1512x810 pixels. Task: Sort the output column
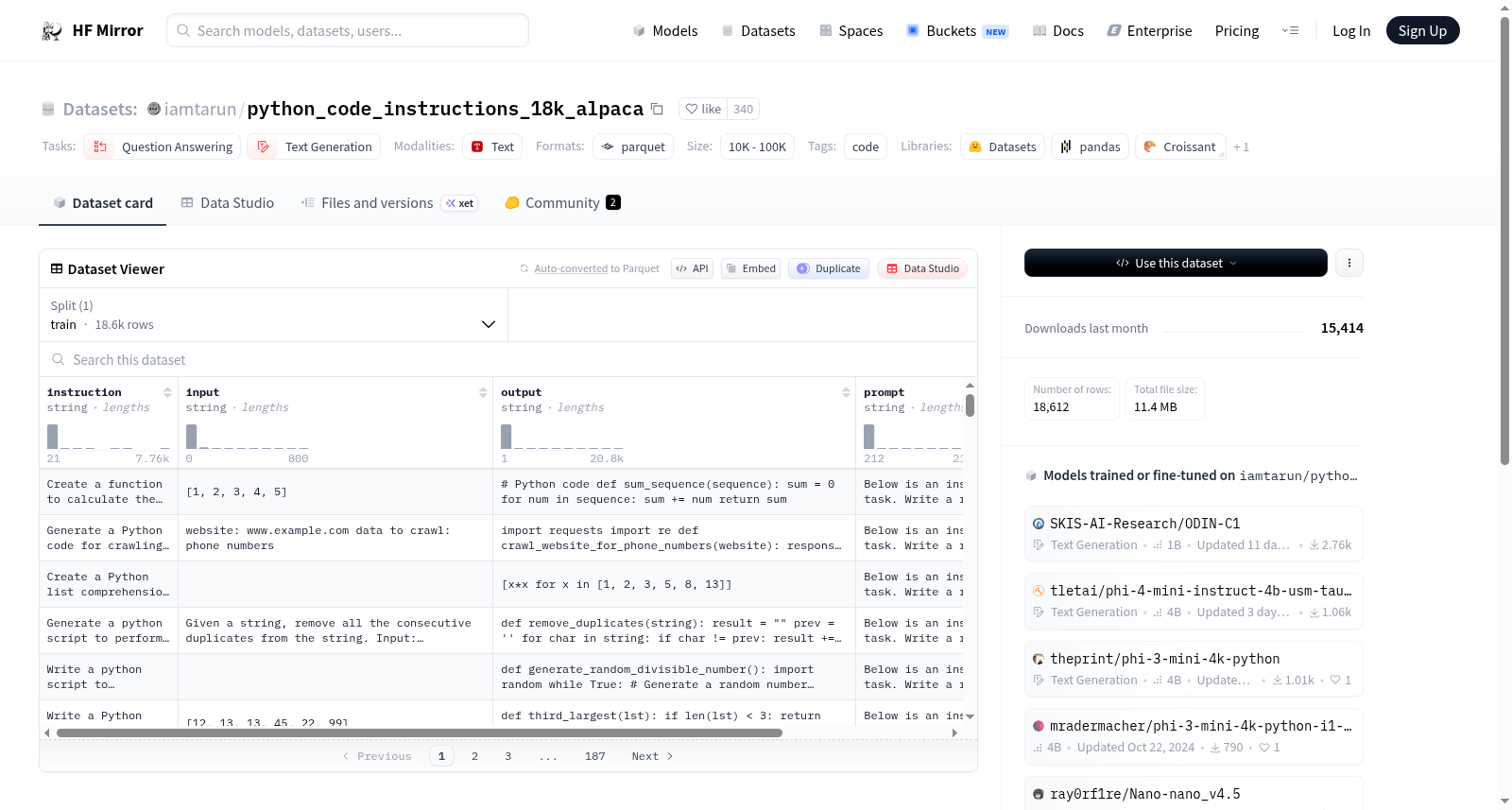[x=846, y=392]
